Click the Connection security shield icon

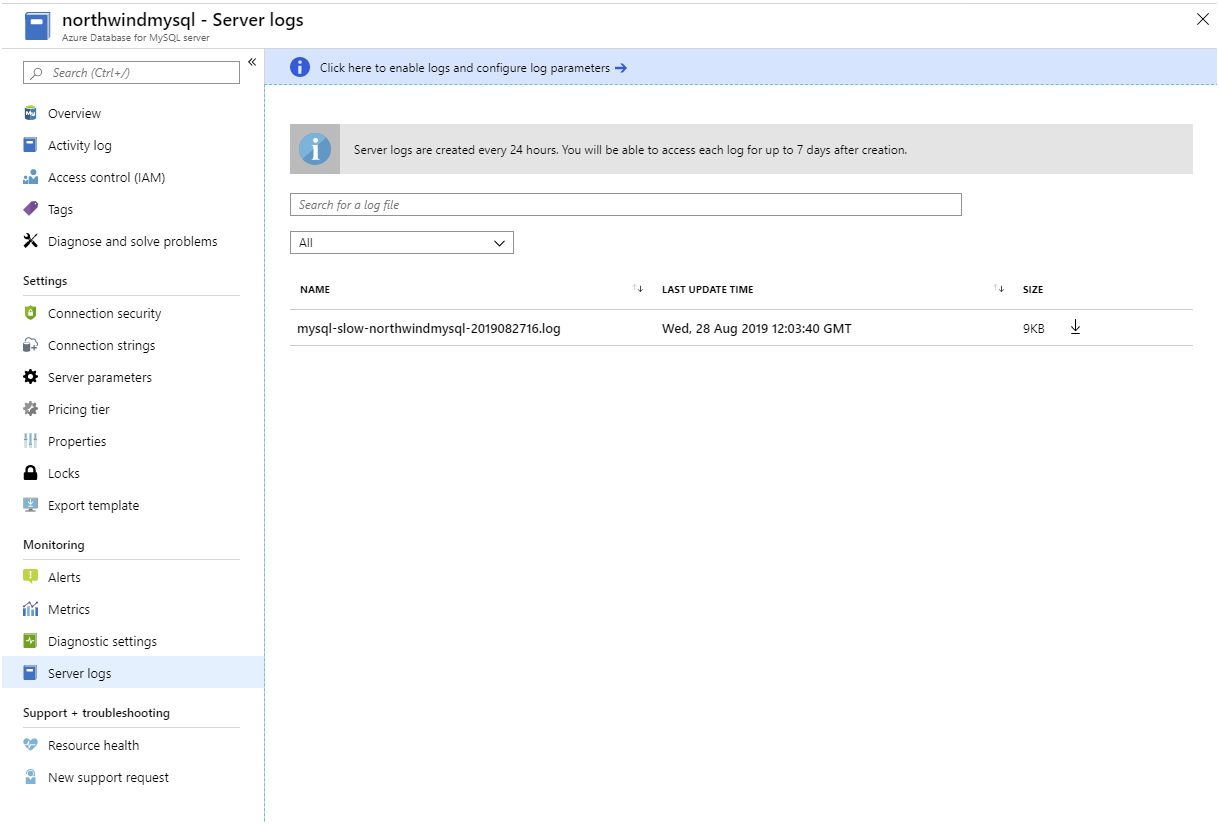[x=30, y=313]
